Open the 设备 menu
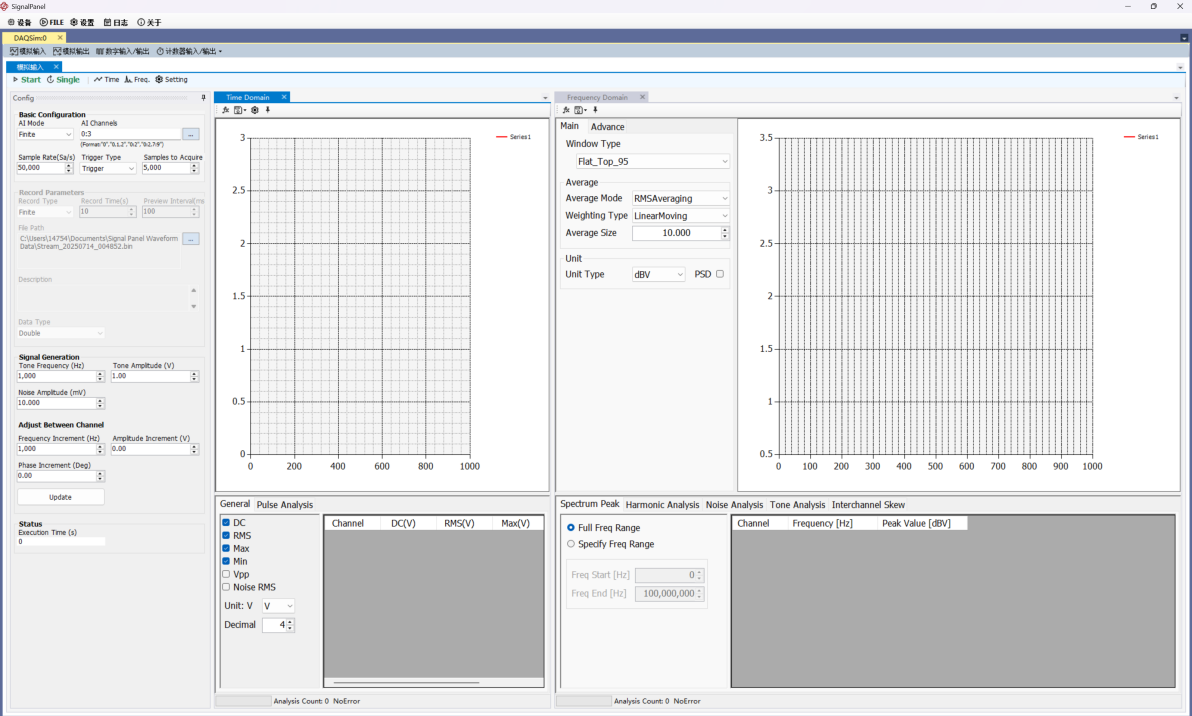The width and height of the screenshot is (1192, 716). pyautogui.click(x=20, y=22)
